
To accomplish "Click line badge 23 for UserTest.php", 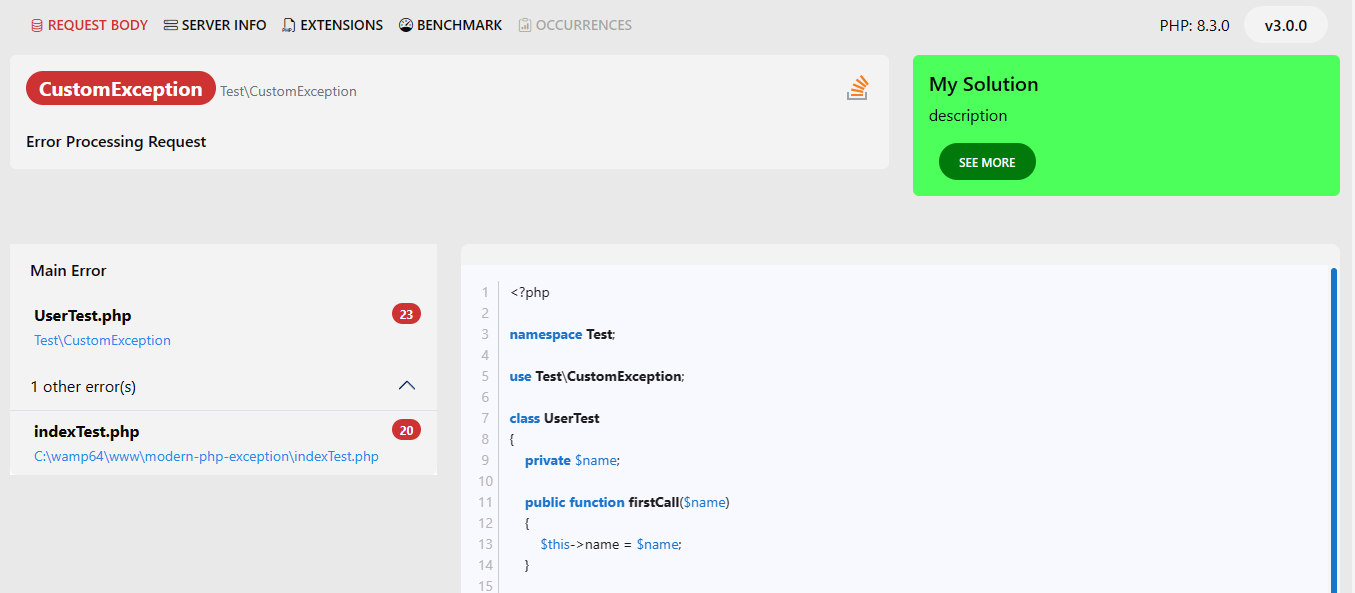I will (x=406, y=314).
